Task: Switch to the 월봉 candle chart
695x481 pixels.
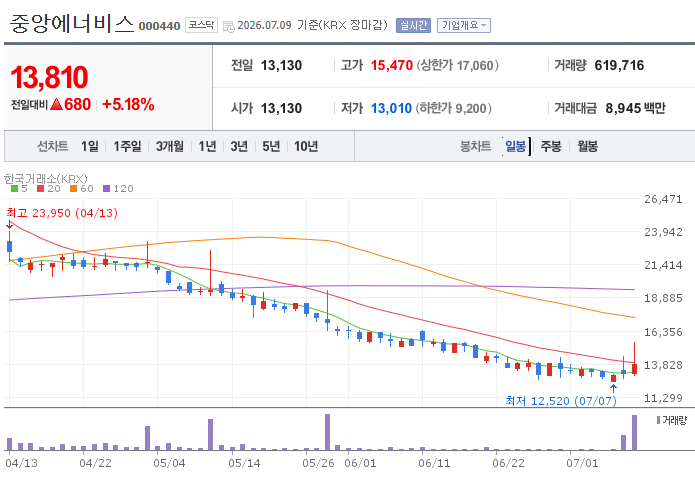Action: (x=587, y=146)
